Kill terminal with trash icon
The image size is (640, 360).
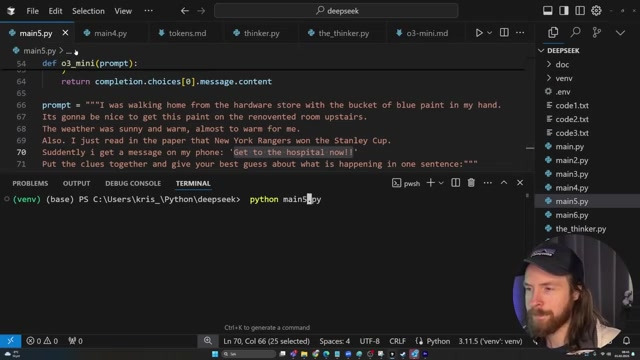[471, 183]
